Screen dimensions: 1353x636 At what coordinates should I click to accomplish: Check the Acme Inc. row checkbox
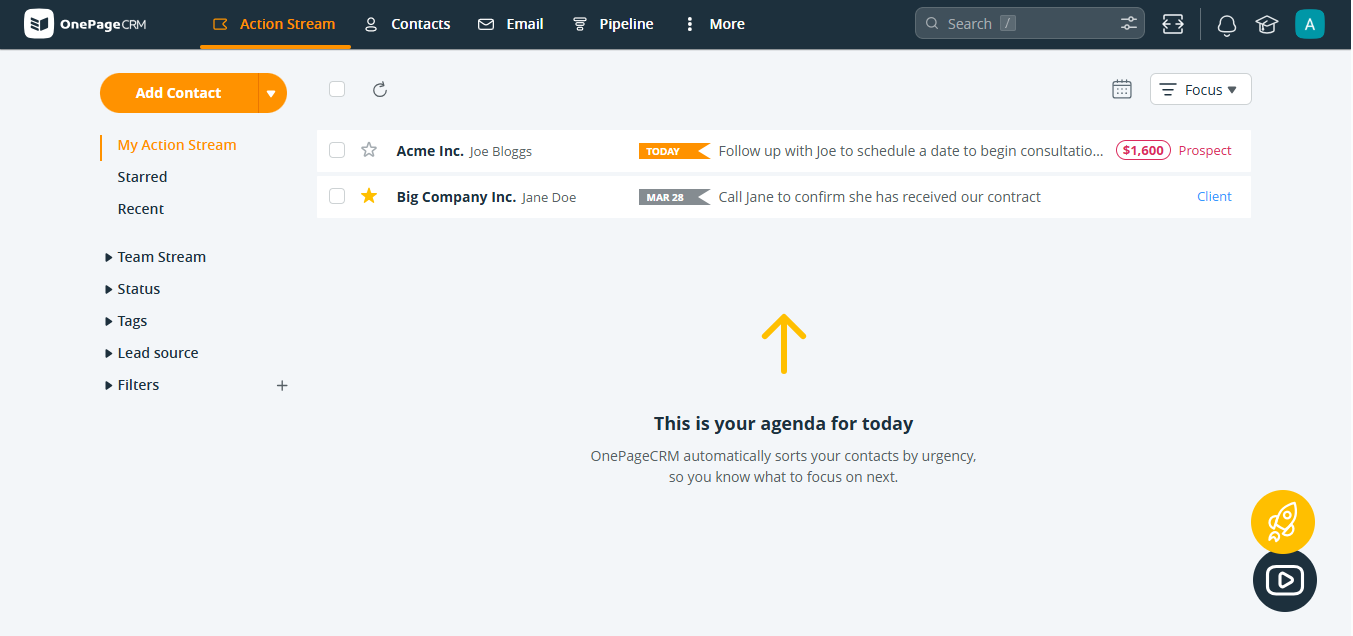[337, 150]
